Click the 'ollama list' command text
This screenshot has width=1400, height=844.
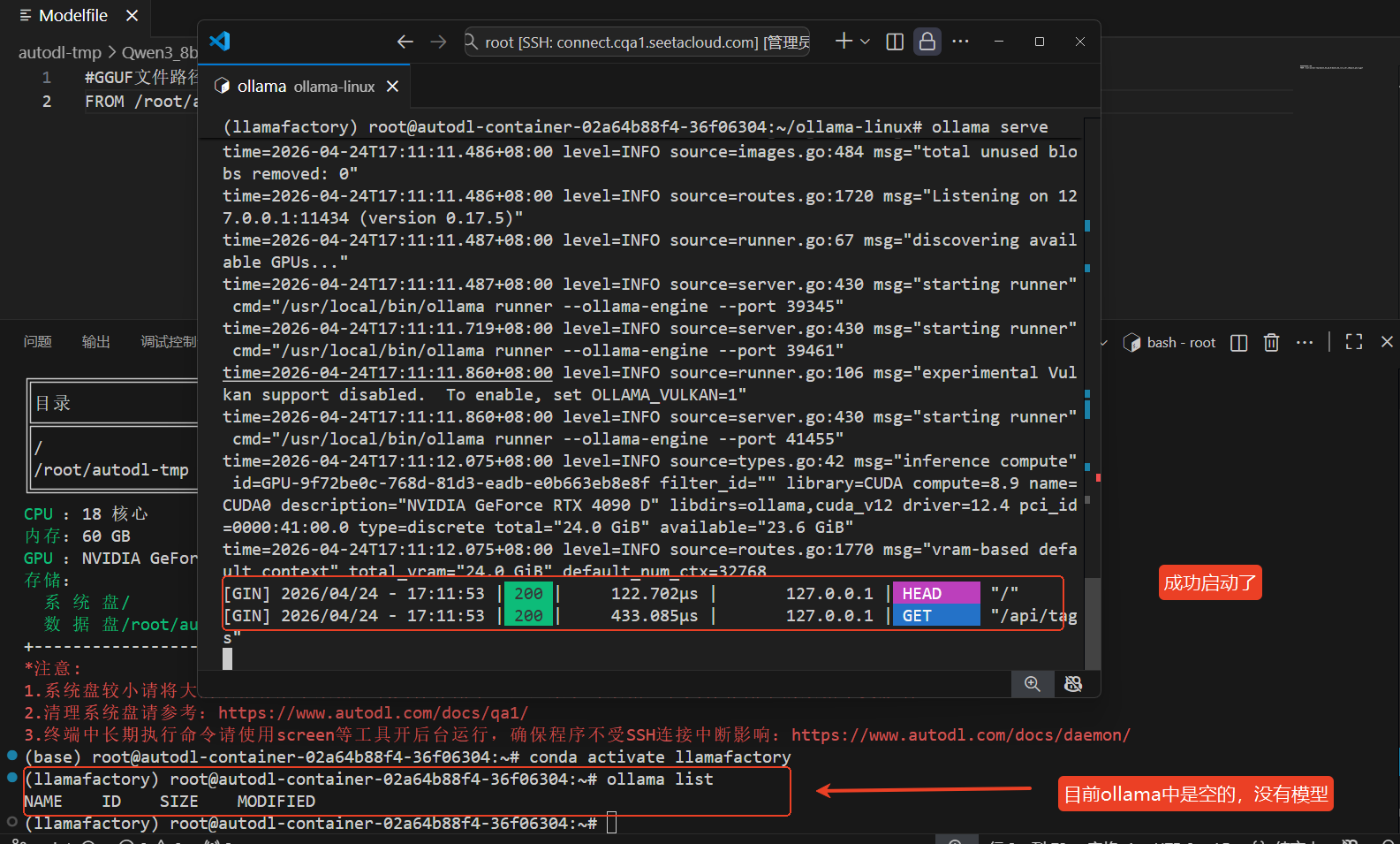tap(660, 779)
